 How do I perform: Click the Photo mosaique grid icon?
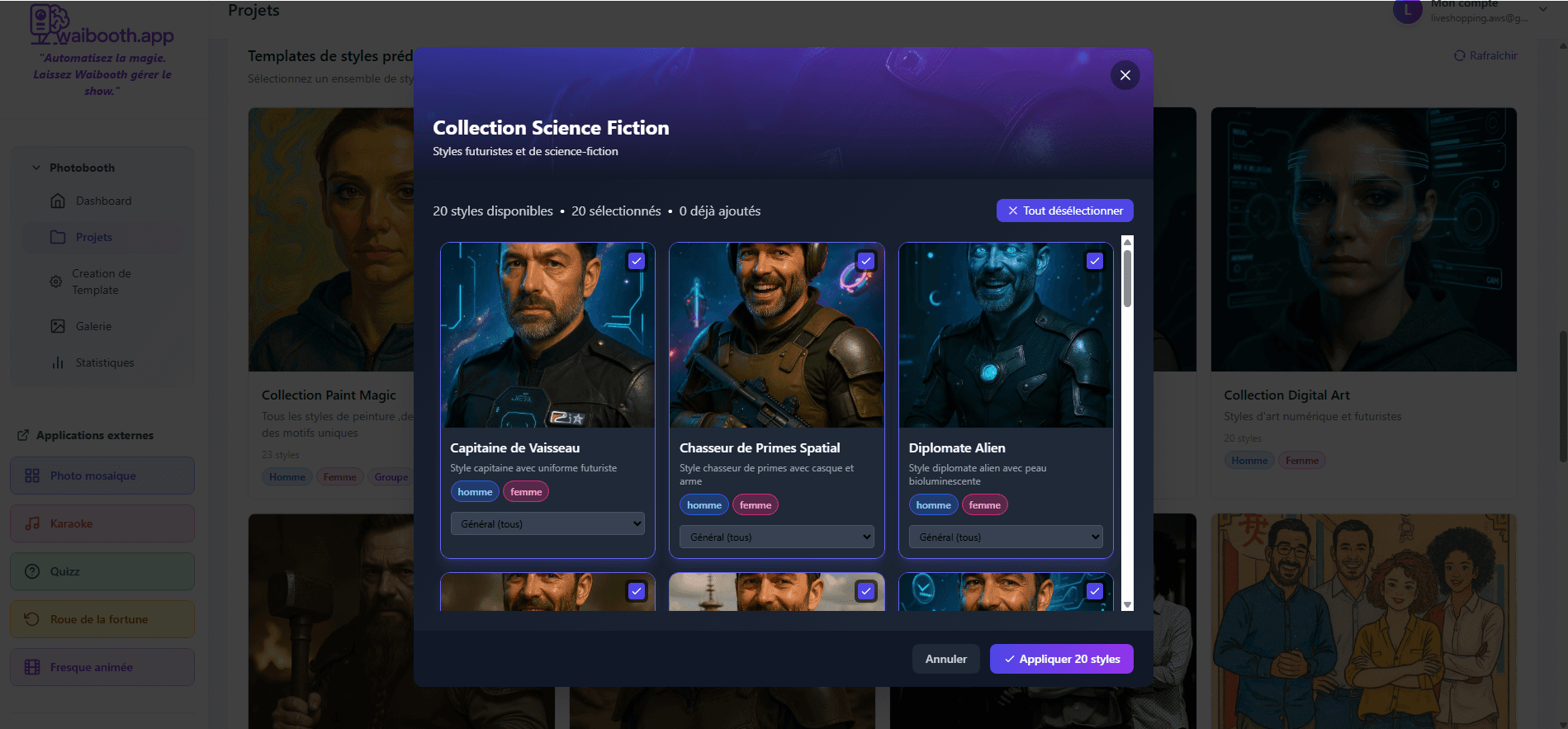click(32, 476)
